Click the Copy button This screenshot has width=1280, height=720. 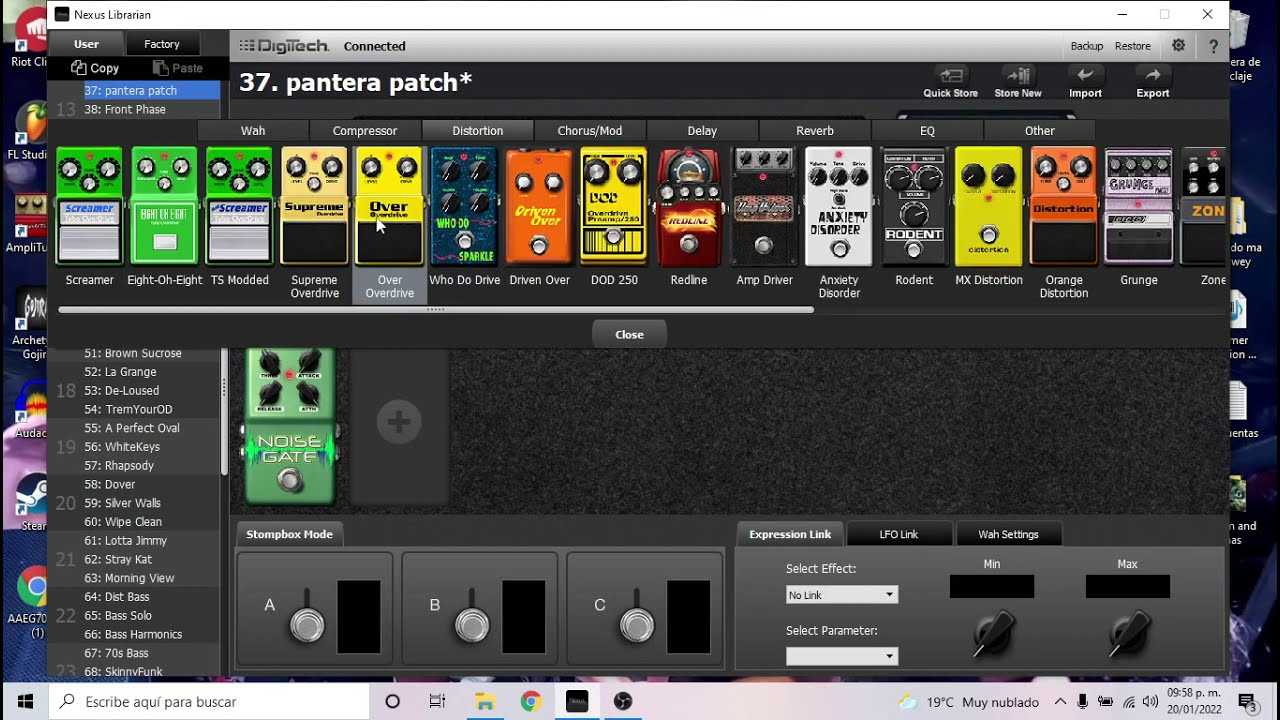pos(95,68)
